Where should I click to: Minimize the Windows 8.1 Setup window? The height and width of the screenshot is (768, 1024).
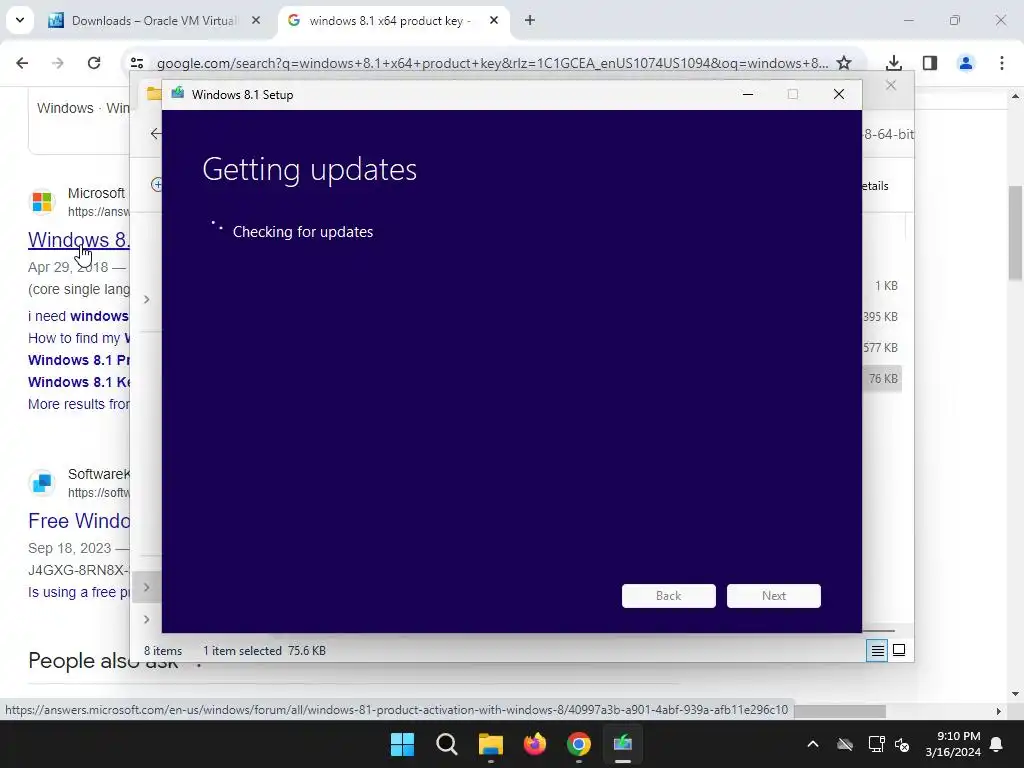748,94
